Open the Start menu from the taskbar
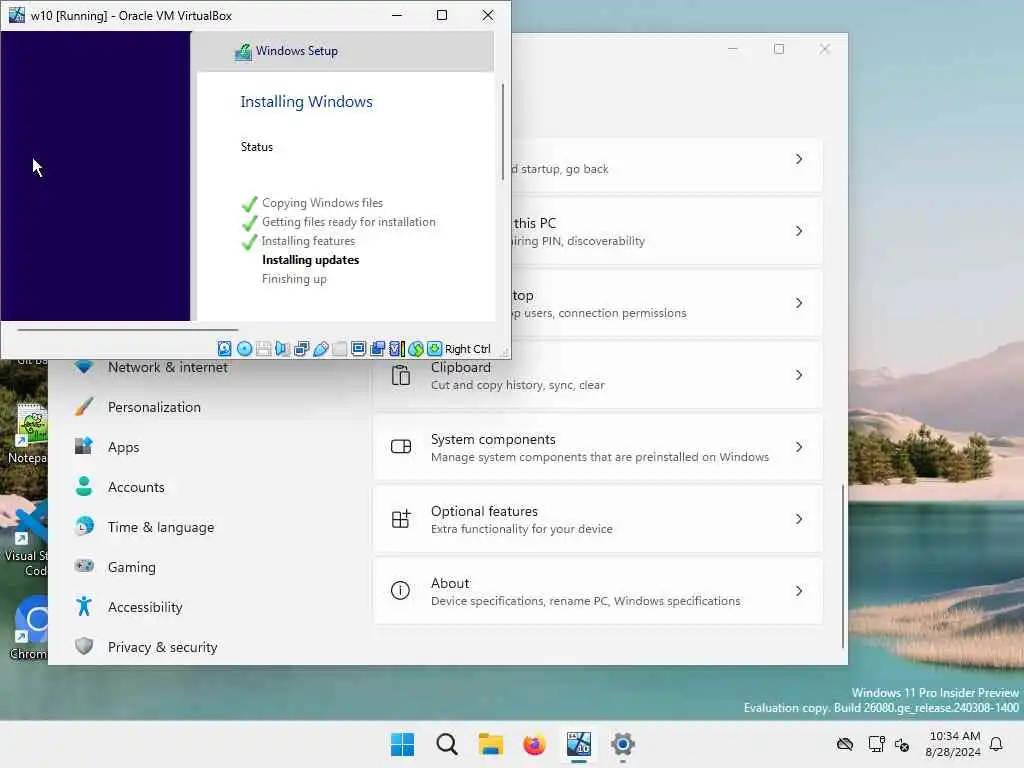This screenshot has width=1024, height=768. pyautogui.click(x=402, y=744)
